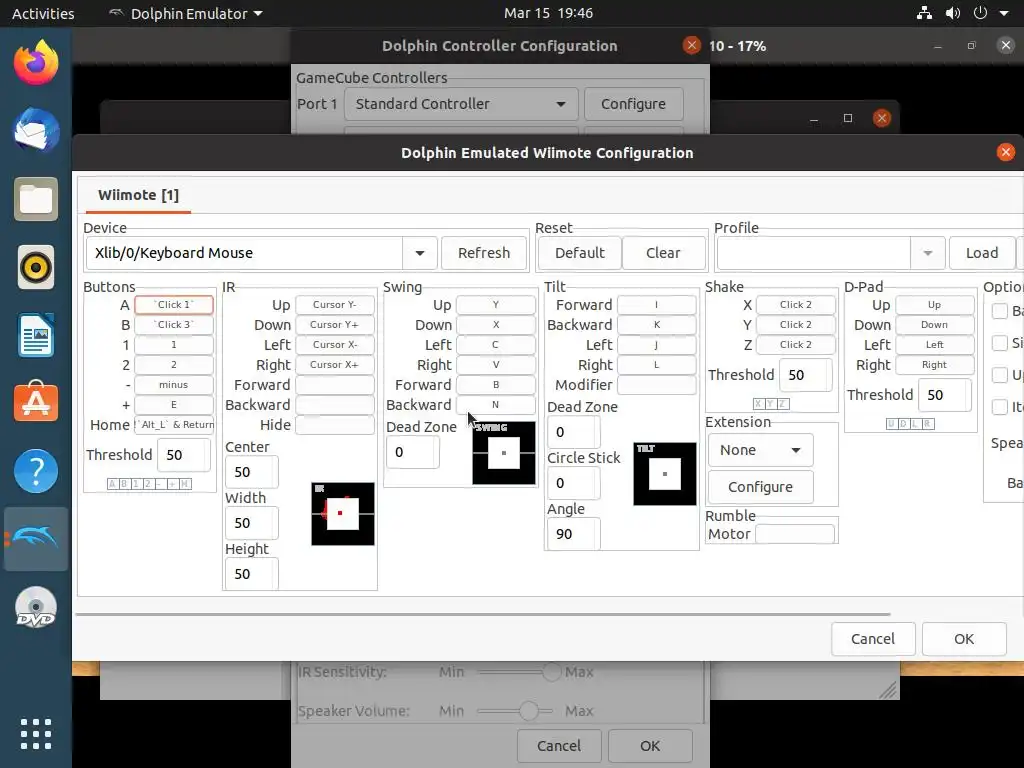
Task: Toggle Options checkbox starting 'U'
Action: click(1000, 375)
